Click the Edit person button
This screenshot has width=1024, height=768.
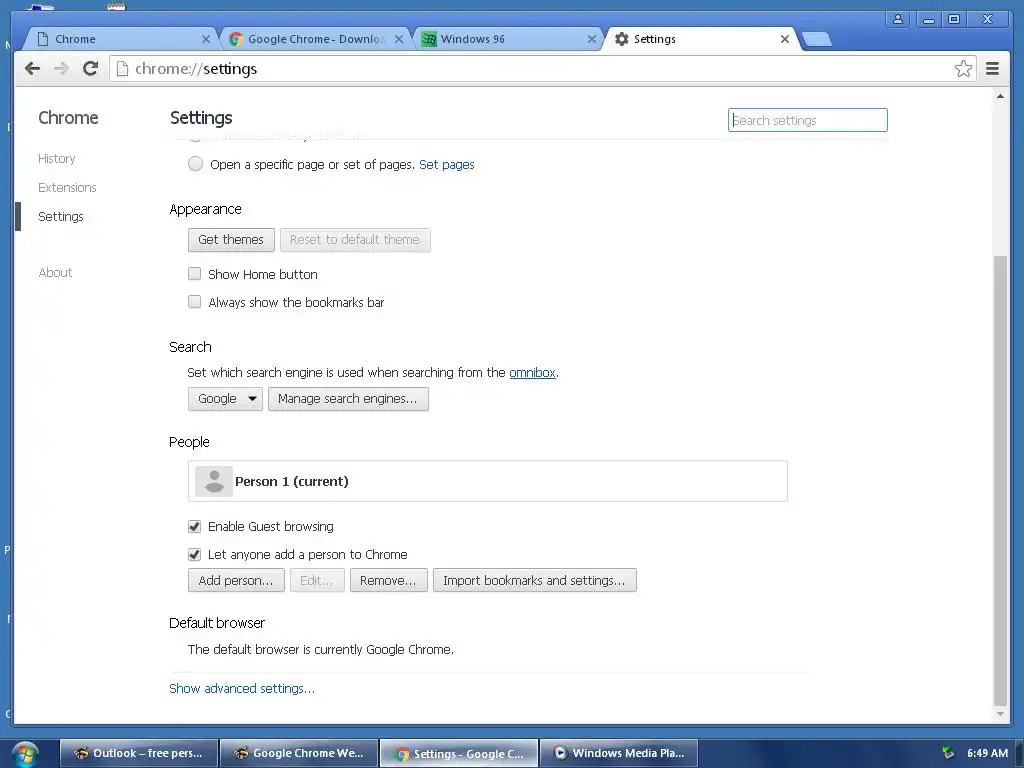[x=317, y=581]
